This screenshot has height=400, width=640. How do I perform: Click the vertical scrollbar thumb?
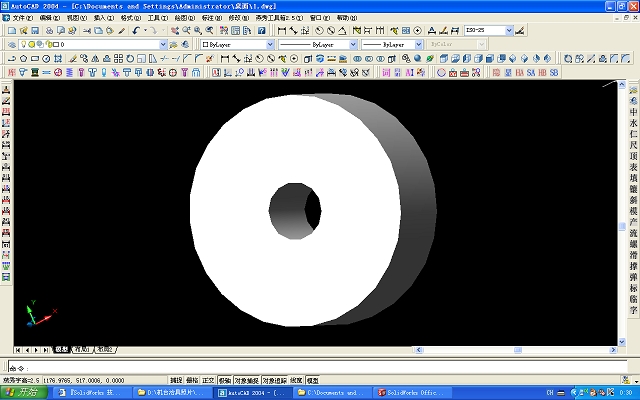point(622,227)
